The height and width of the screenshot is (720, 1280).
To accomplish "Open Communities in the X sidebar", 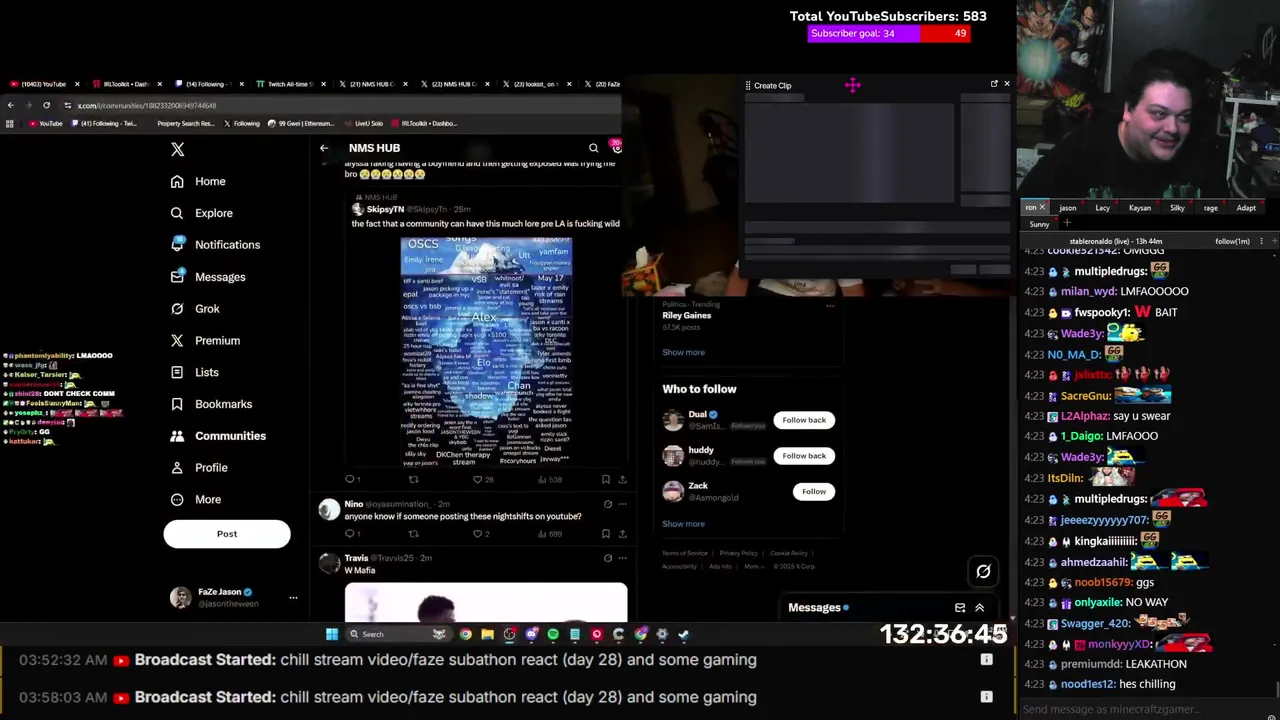I will [218, 436].
